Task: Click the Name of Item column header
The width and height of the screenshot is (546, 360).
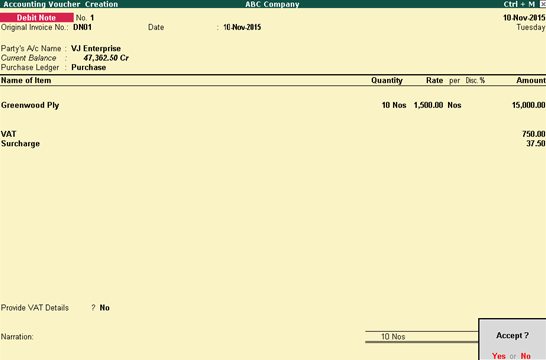Action: [26, 80]
